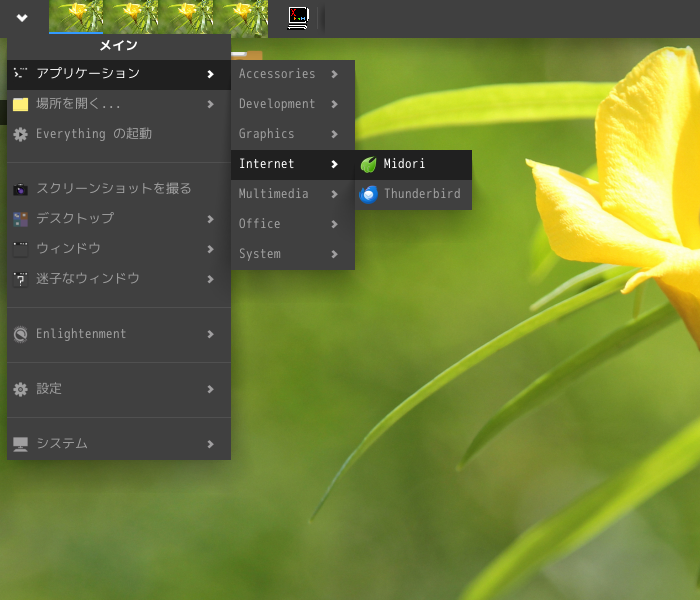This screenshot has height=600, width=700.
Task: Expand the 場所を開く submenu arrow
Action: tap(211, 104)
